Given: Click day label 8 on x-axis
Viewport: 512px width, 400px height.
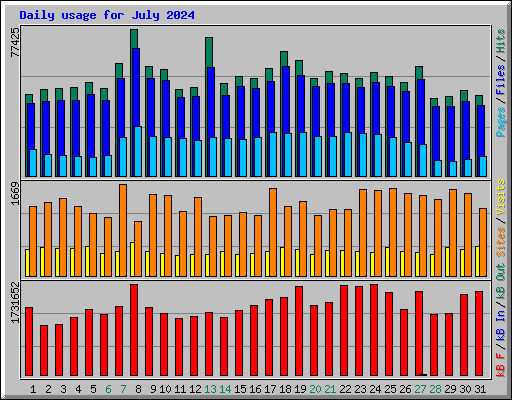Looking at the screenshot, I should (138, 389).
